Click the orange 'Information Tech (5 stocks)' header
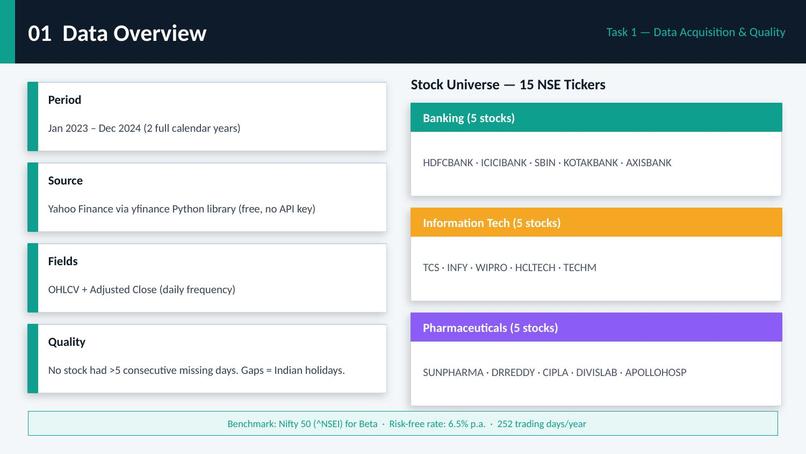The image size is (806, 454). pyautogui.click(x=596, y=223)
